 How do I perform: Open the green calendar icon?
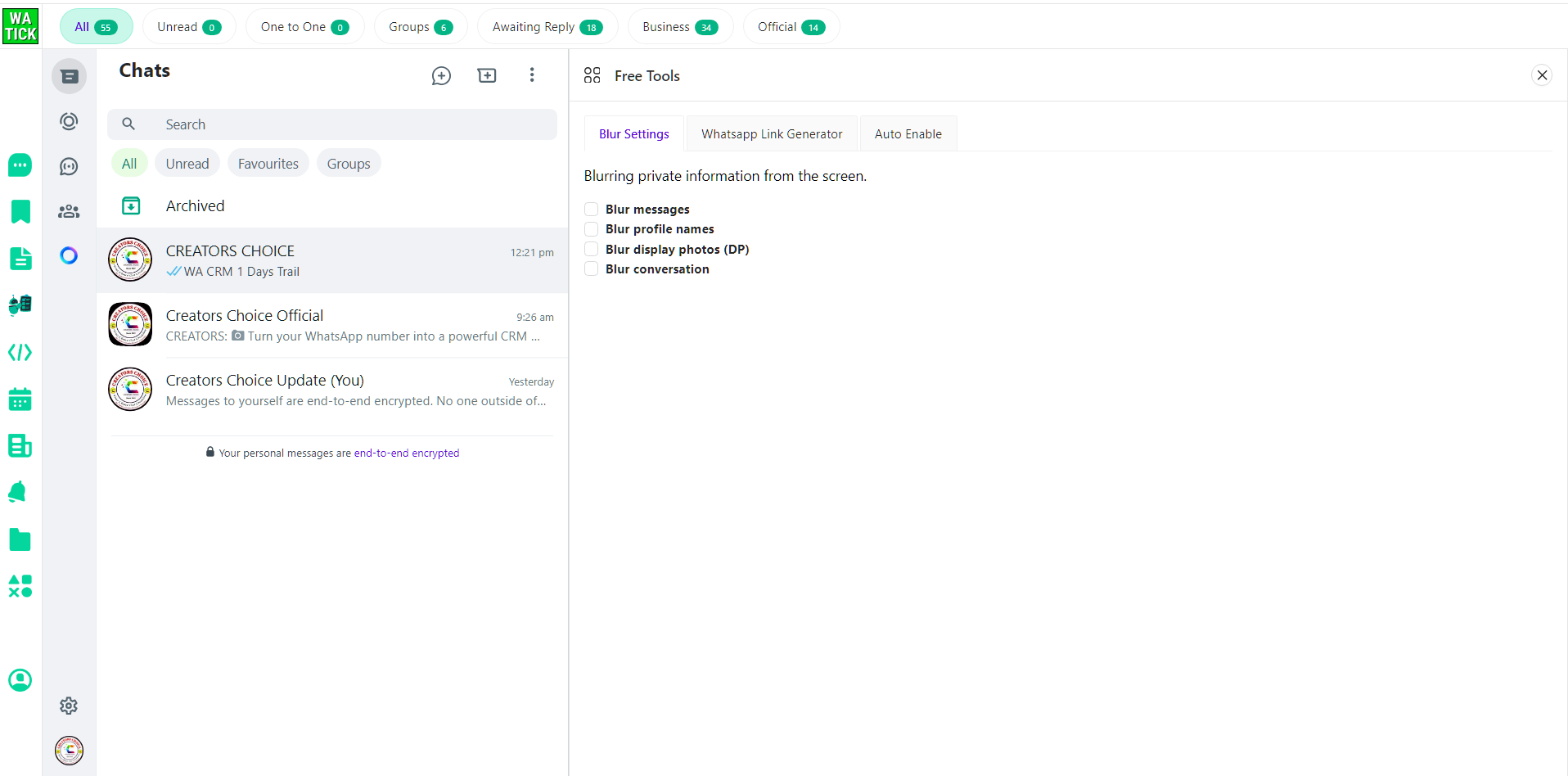[x=20, y=399]
